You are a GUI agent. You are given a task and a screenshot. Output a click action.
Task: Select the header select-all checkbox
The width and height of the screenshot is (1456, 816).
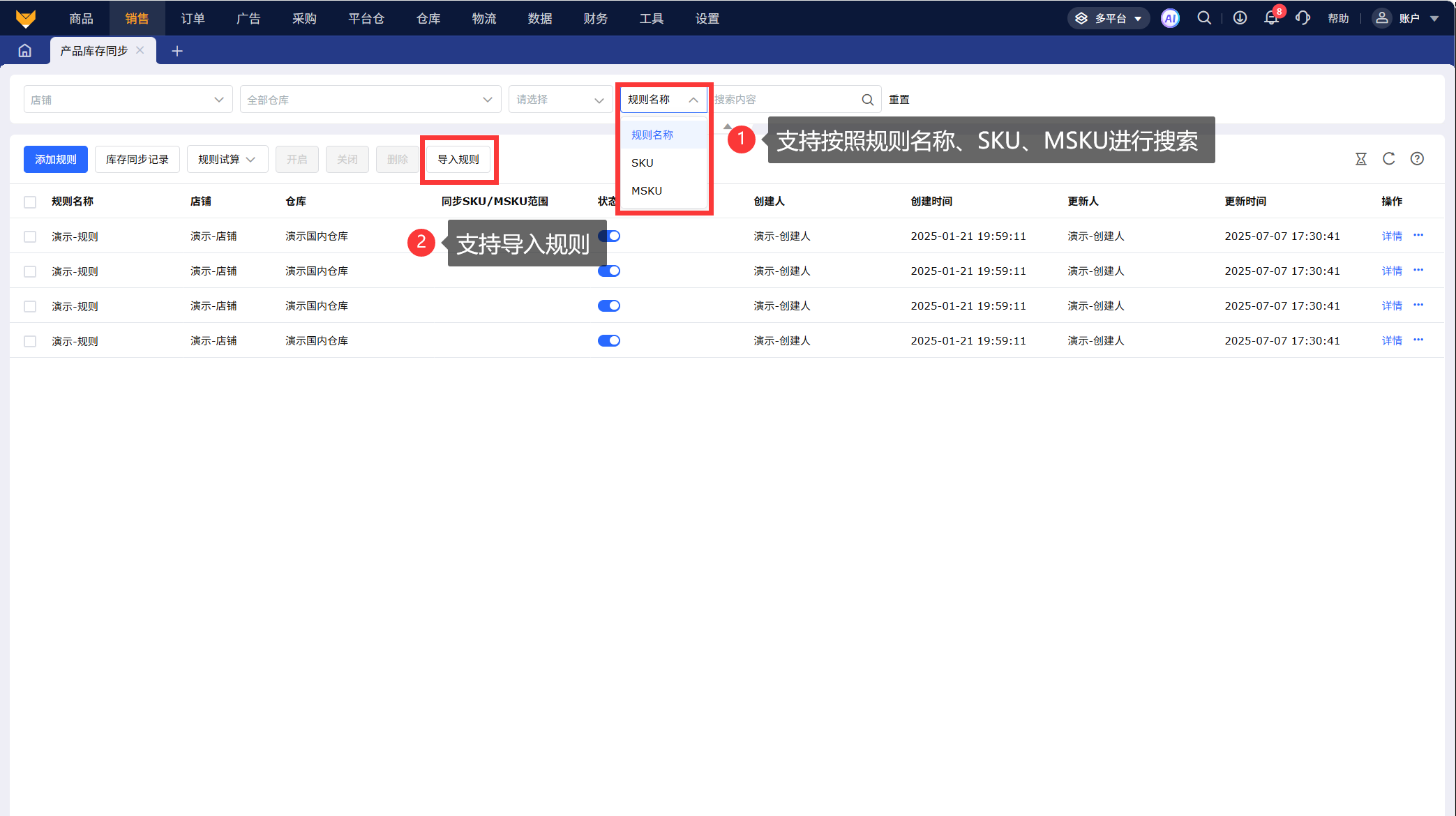point(30,202)
